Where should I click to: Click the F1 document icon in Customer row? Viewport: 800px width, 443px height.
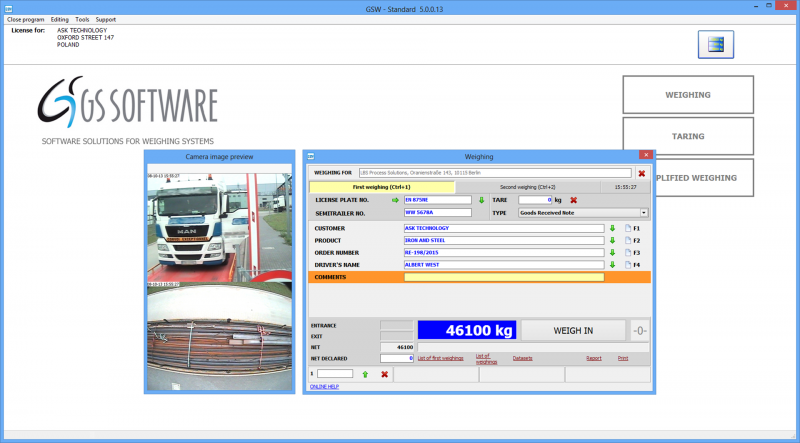[629, 228]
